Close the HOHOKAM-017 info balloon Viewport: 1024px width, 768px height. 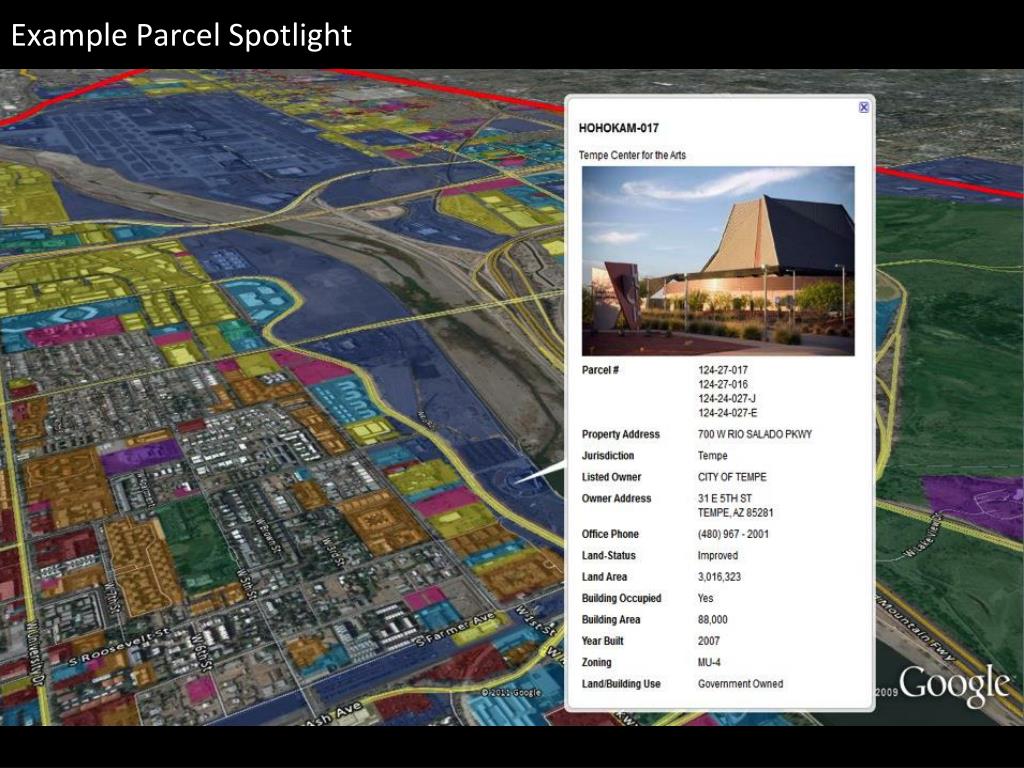pyautogui.click(x=863, y=107)
